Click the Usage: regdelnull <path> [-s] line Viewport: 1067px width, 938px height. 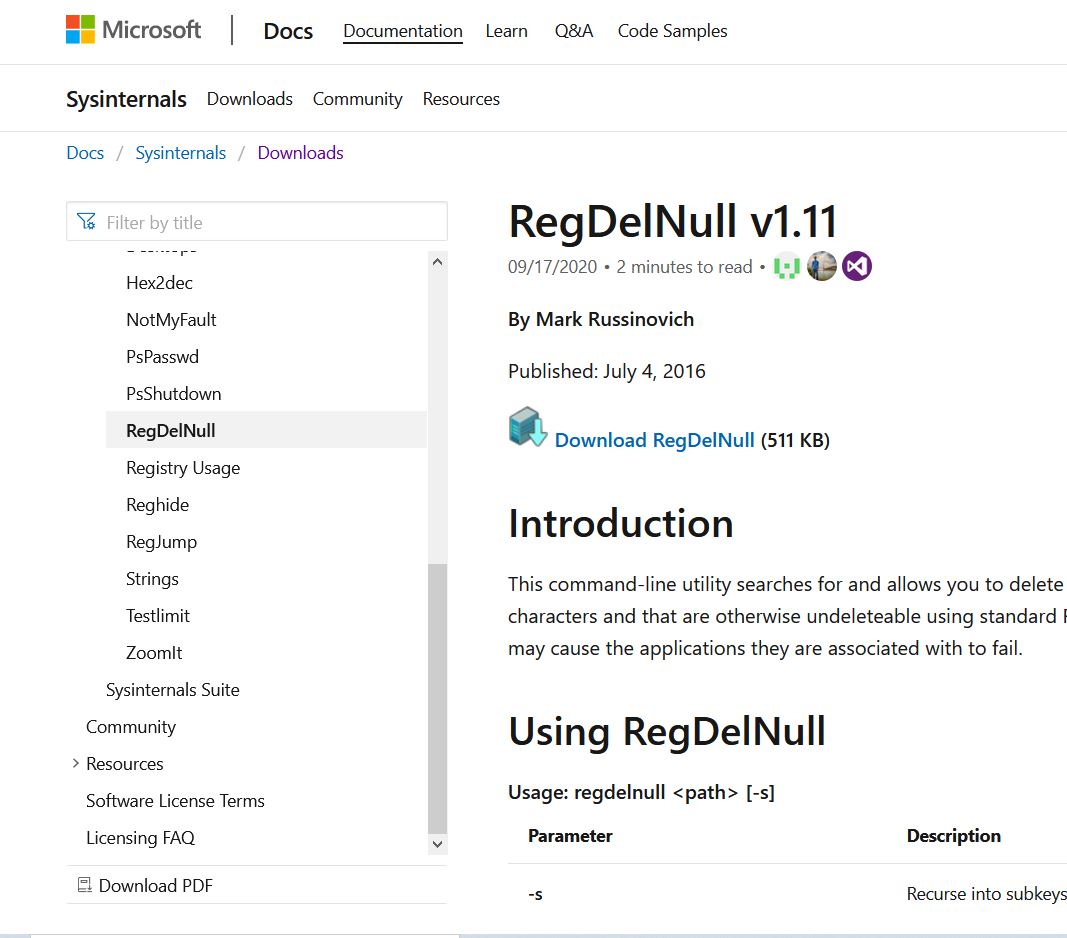(x=641, y=792)
